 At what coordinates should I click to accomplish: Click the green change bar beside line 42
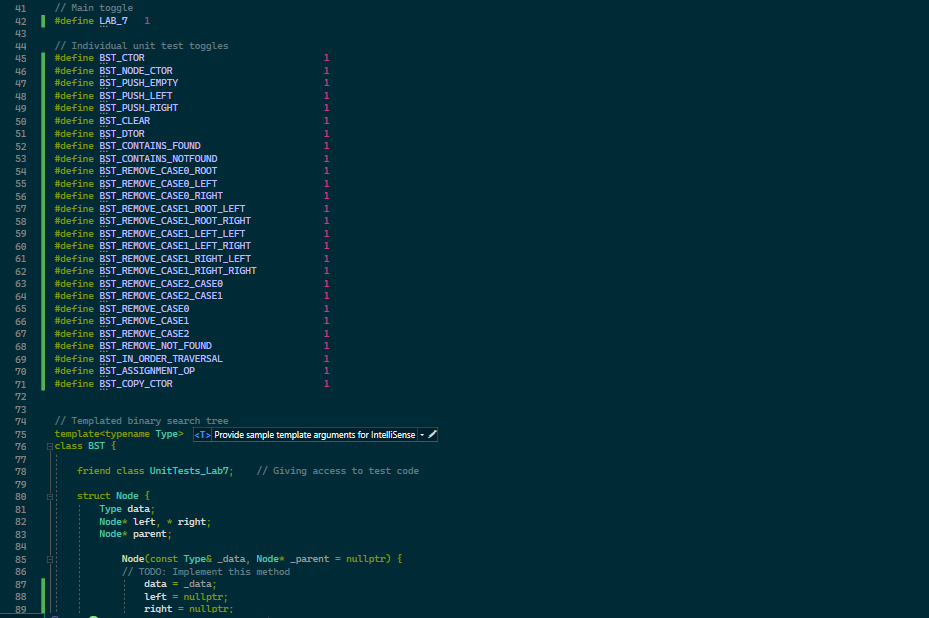pos(41,20)
